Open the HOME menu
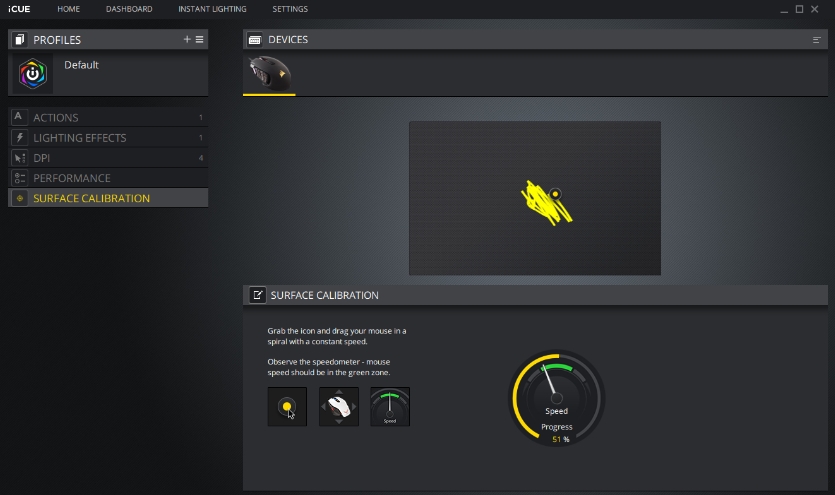835x495 pixels. (68, 9)
